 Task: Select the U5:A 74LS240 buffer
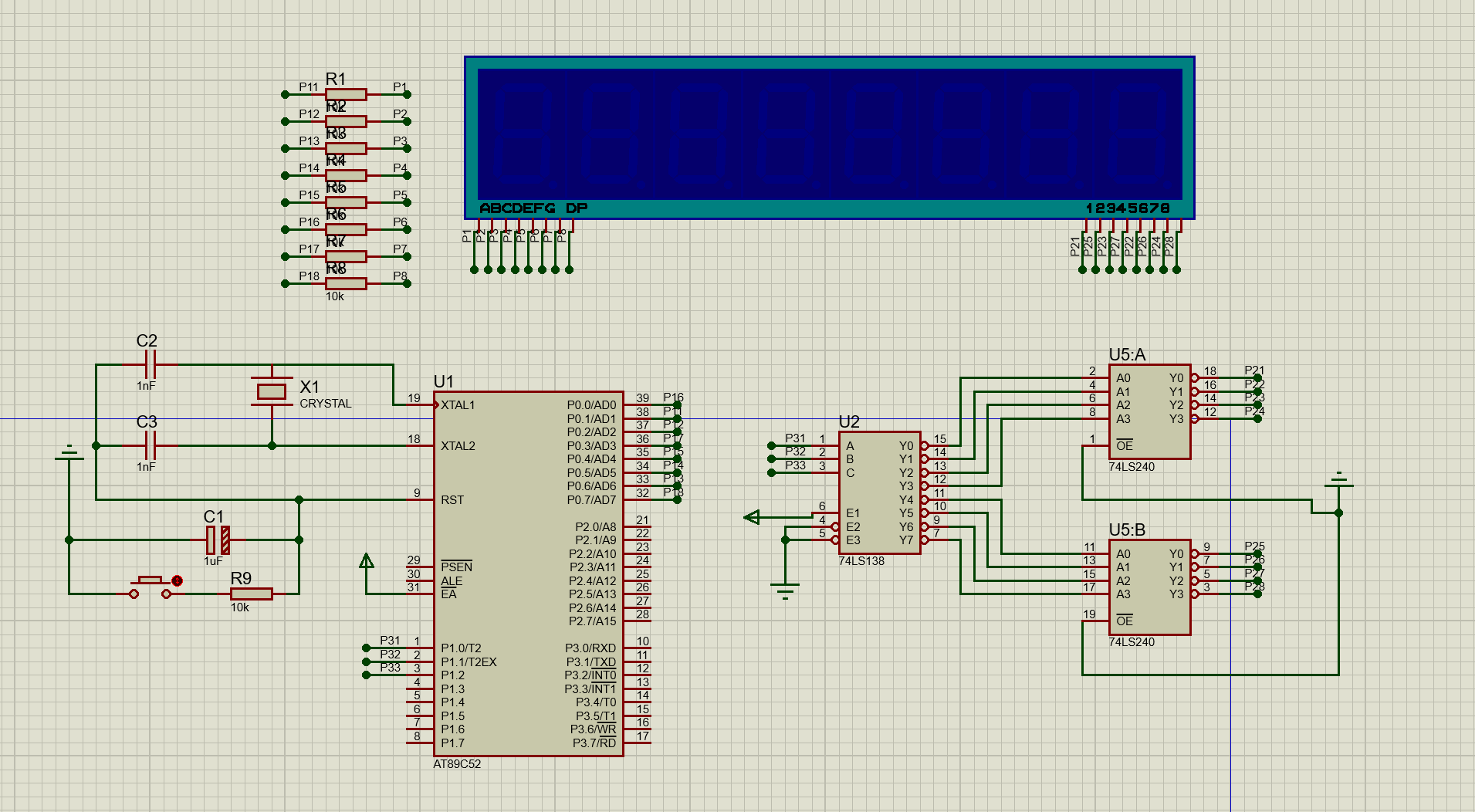pos(1149,411)
